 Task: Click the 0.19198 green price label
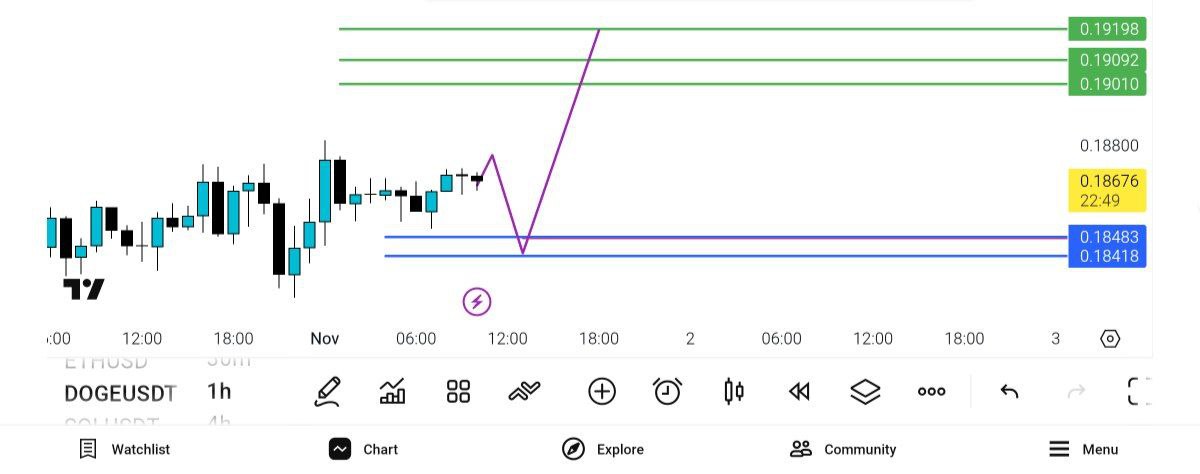[1107, 29]
